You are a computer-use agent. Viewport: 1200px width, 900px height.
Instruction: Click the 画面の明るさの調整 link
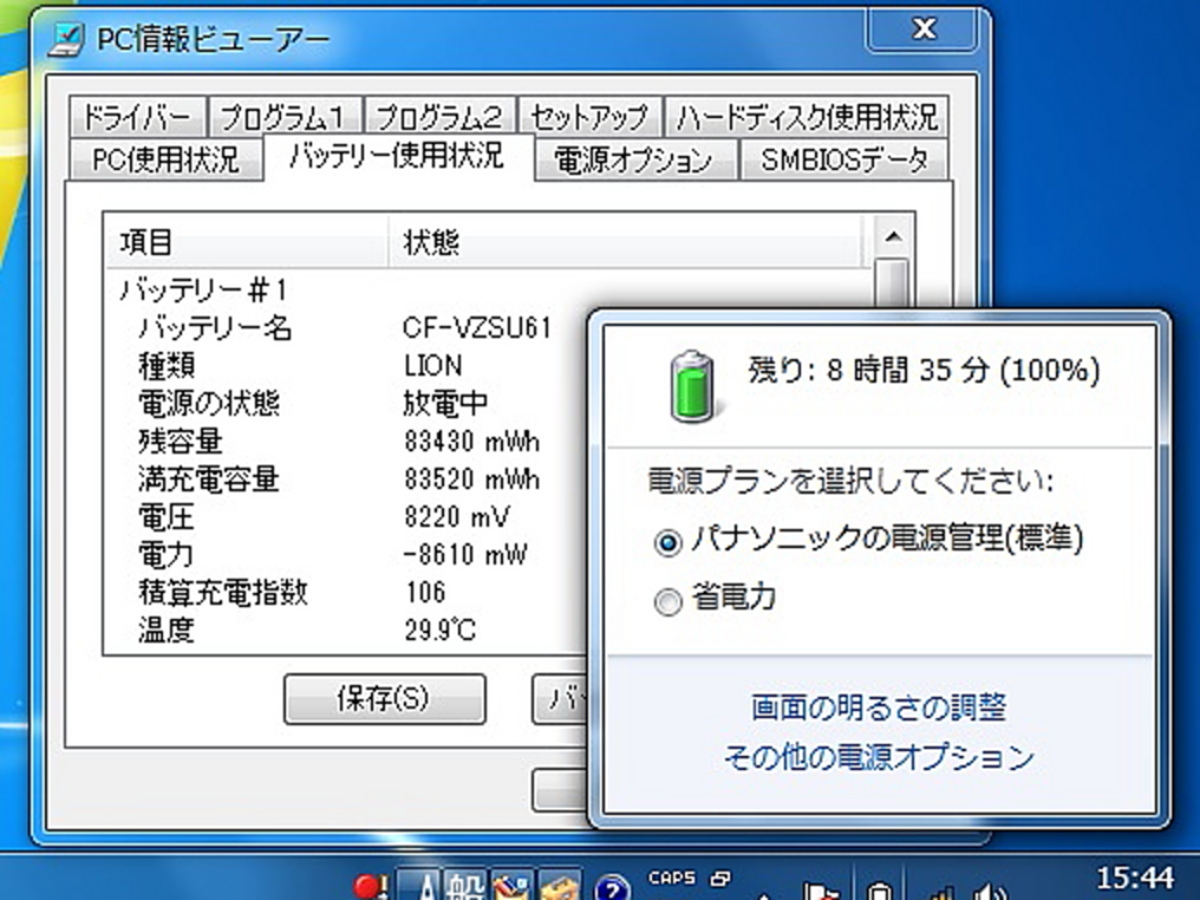click(x=878, y=709)
